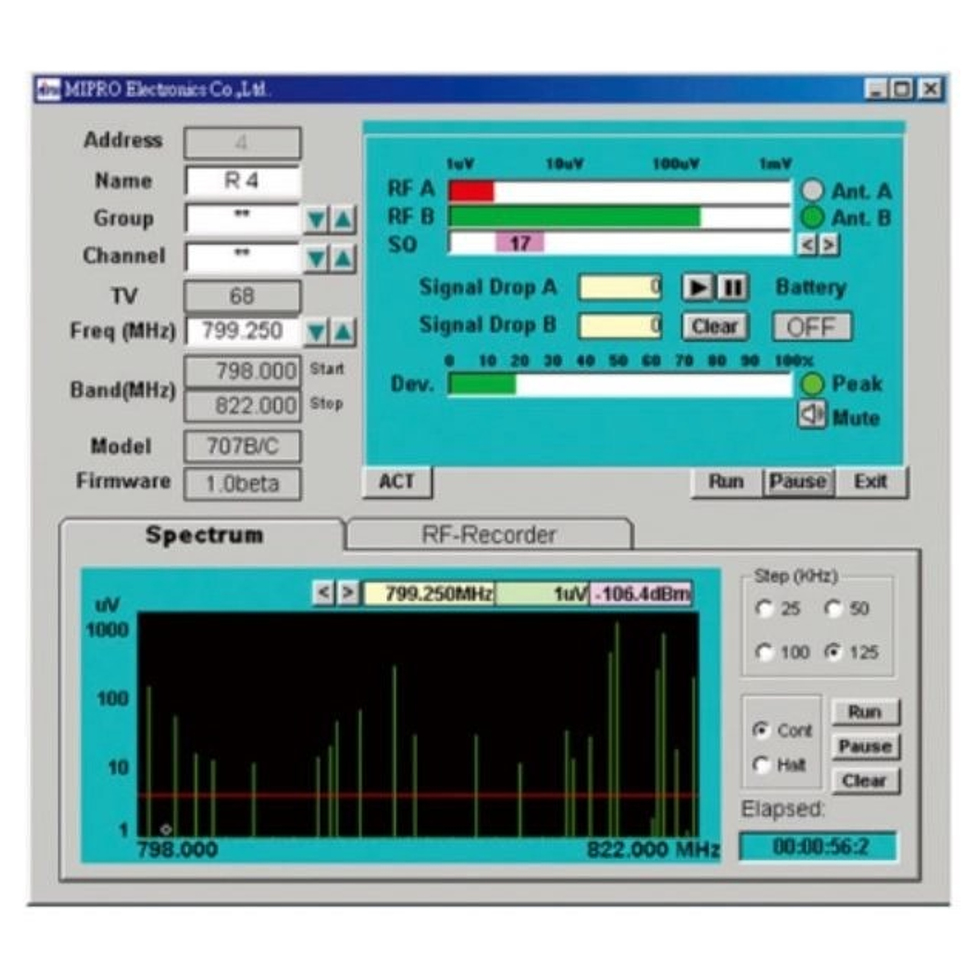980x980 pixels.
Task: Select the 50 KHz step radio
Action: point(832,608)
